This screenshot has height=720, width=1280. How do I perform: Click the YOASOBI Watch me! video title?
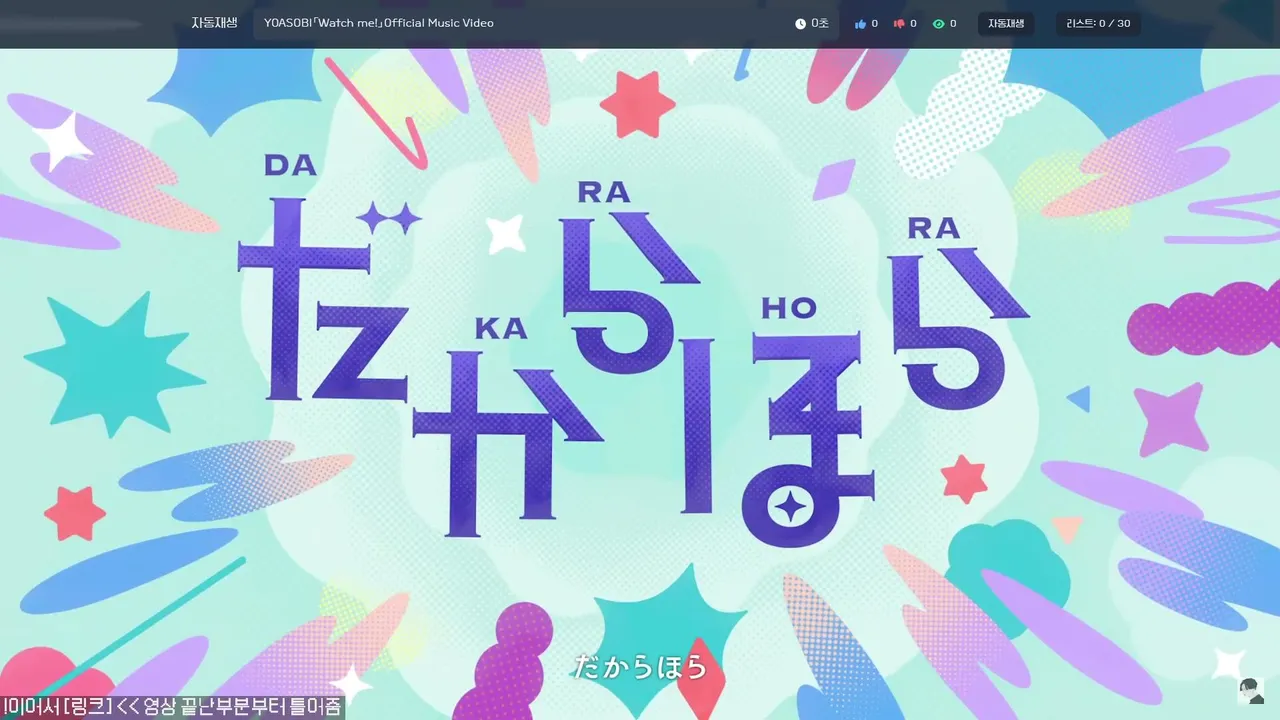(379, 23)
